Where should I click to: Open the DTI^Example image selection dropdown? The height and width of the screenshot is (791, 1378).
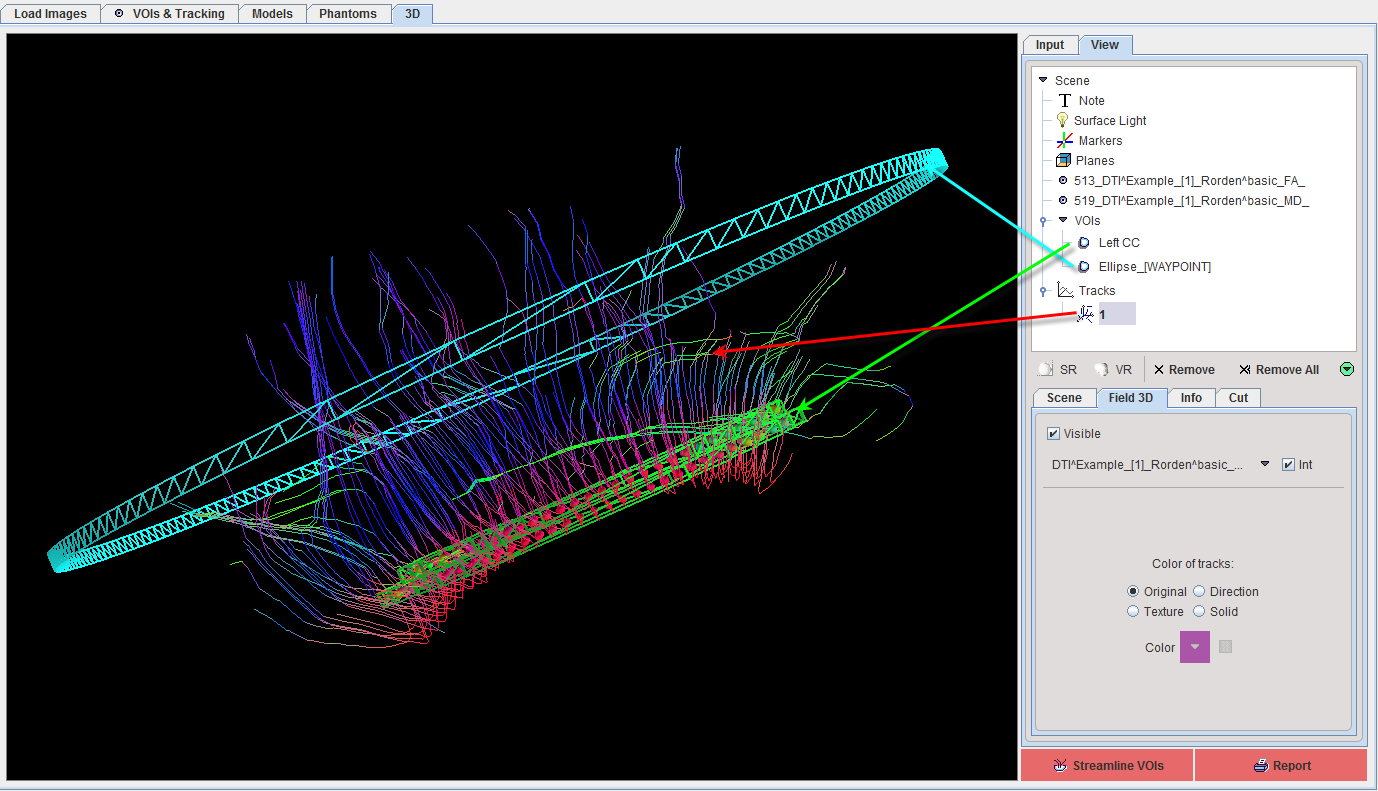coord(1264,464)
